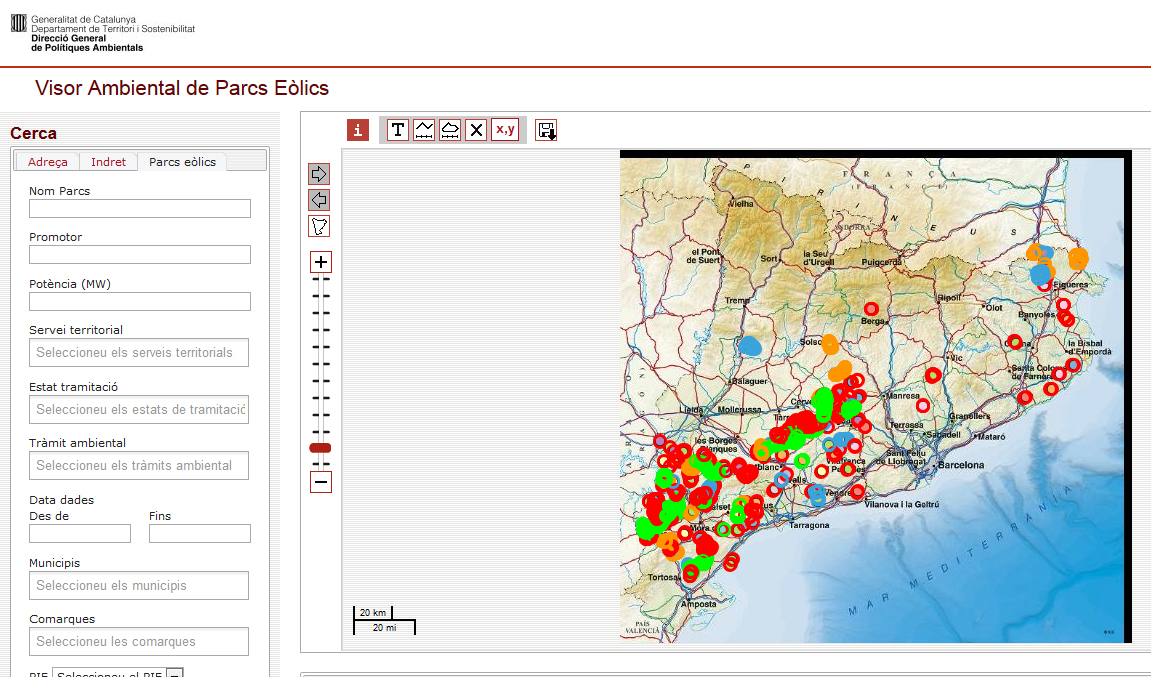Activate the distance measurement tool
This screenshot has height=677, width=1151.
coord(424,130)
